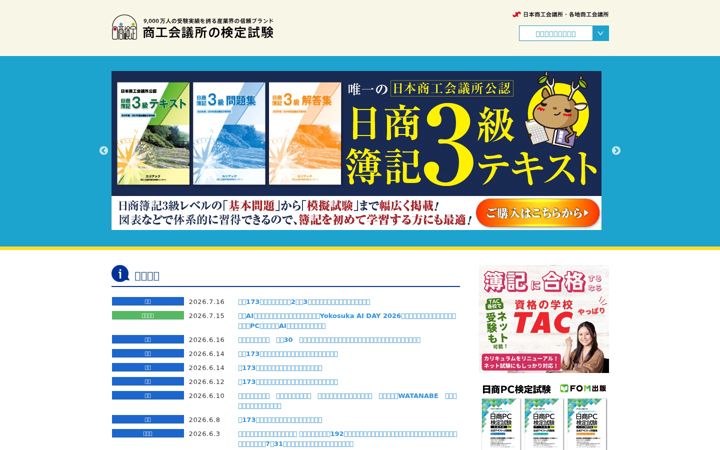Open the news link dated 2026.6.16
720x450 pixels.
(x=329, y=340)
